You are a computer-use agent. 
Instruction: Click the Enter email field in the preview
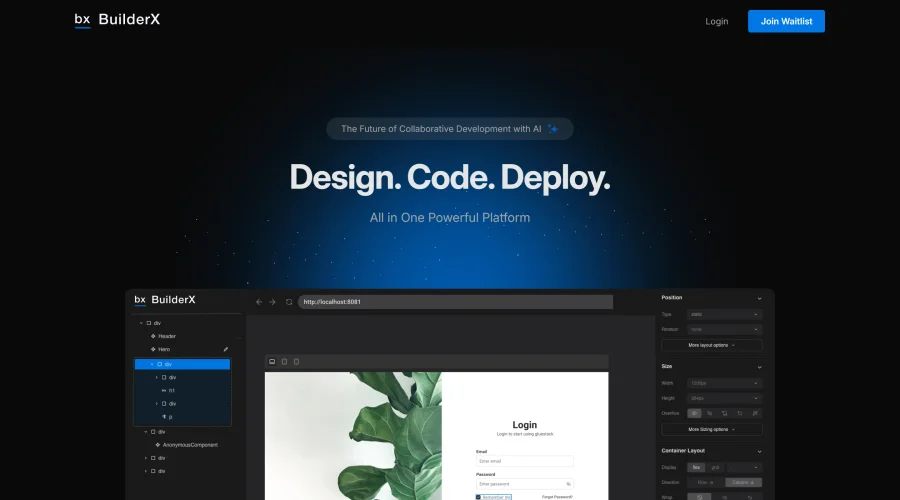click(x=525, y=462)
